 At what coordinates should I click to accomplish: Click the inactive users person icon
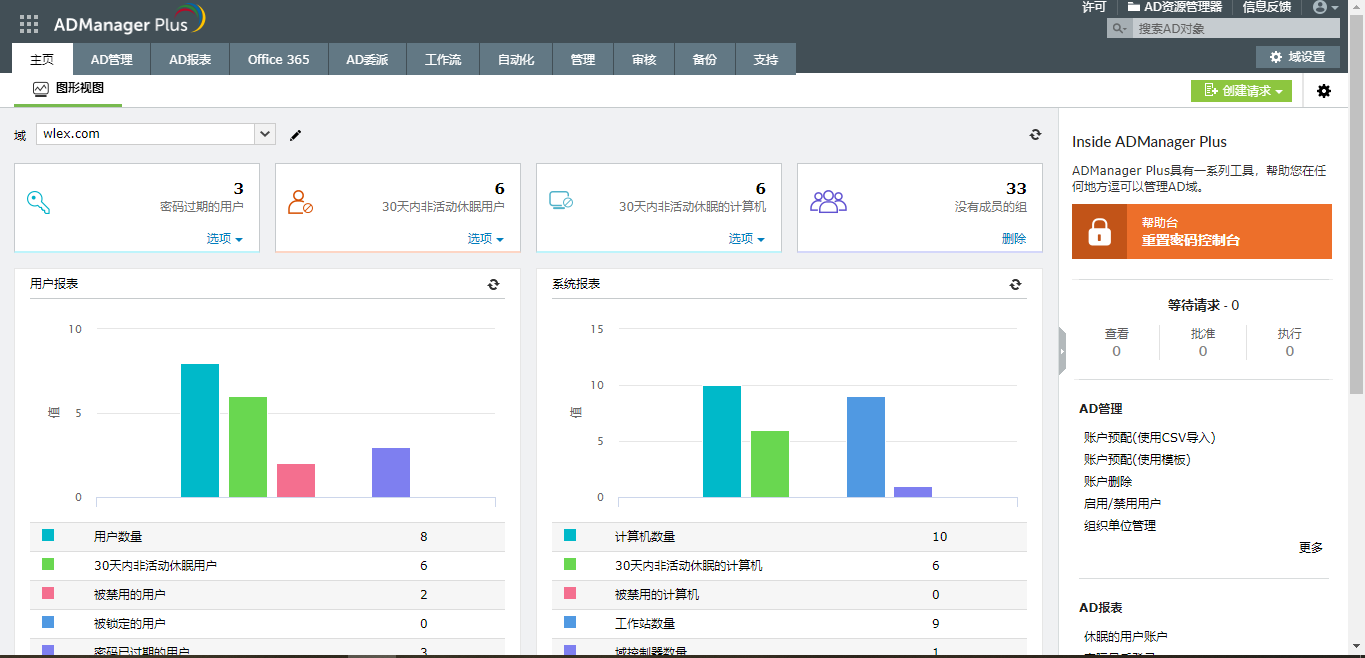tap(300, 202)
